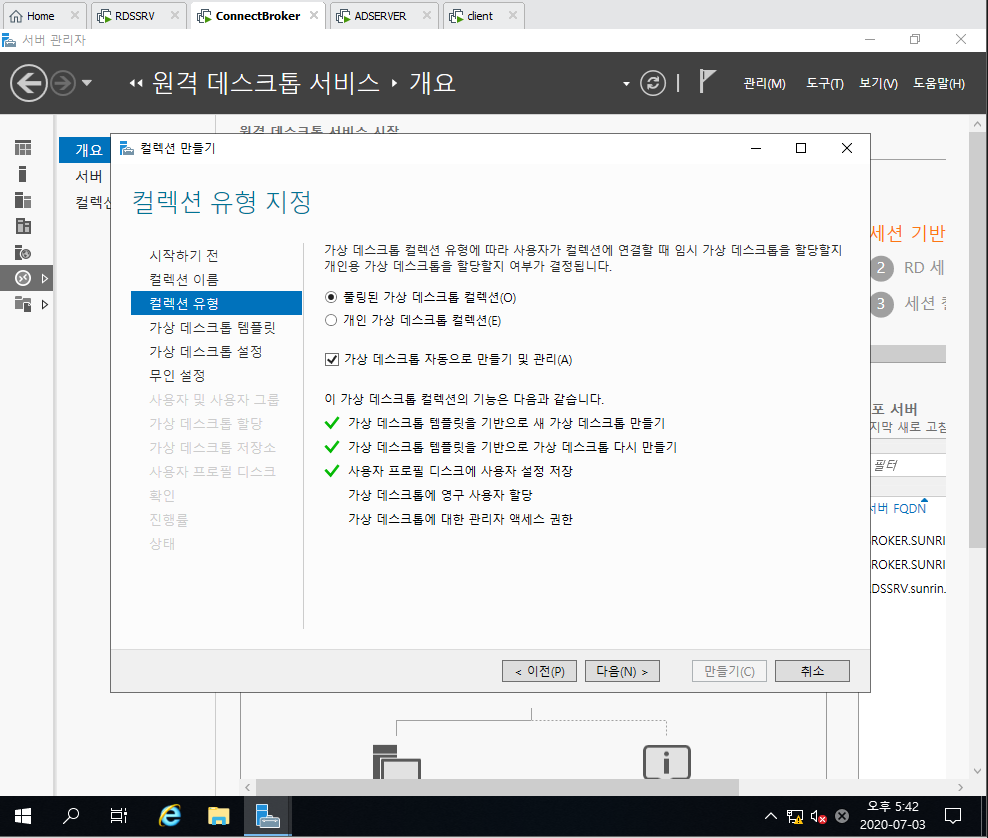
Task: Open the Action Center notification icon
Action: tap(953, 817)
